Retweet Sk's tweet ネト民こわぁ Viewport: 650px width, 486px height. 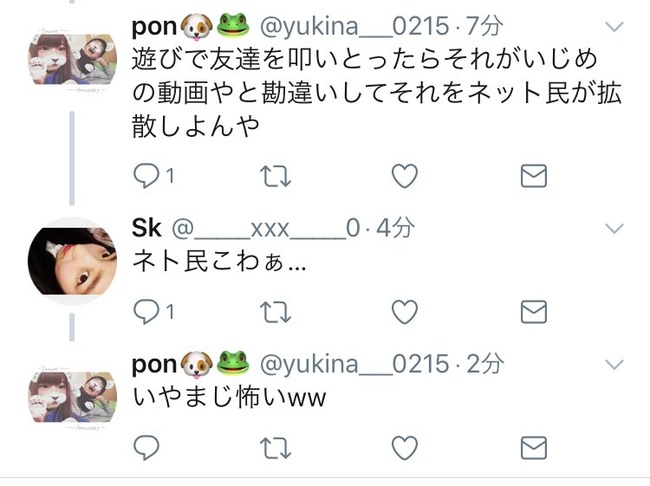click(x=275, y=312)
